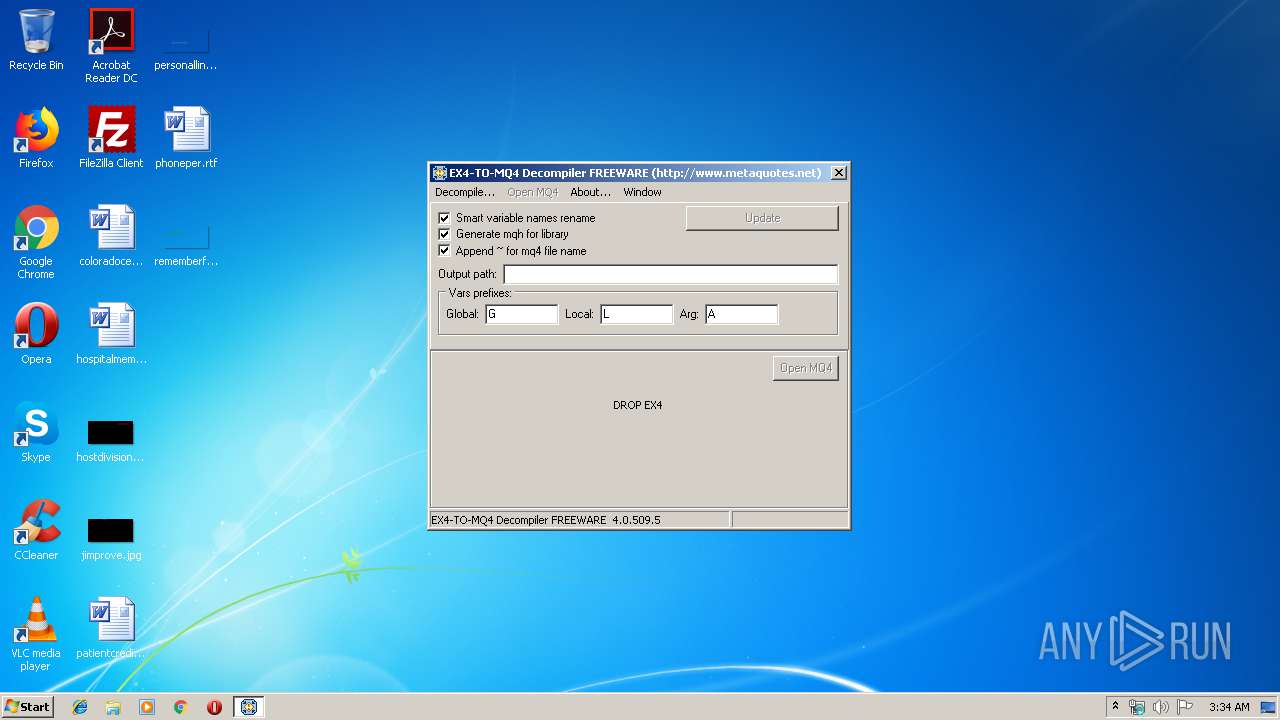Launch Firefox from the desktop
The width and height of the screenshot is (1280, 720).
36,138
